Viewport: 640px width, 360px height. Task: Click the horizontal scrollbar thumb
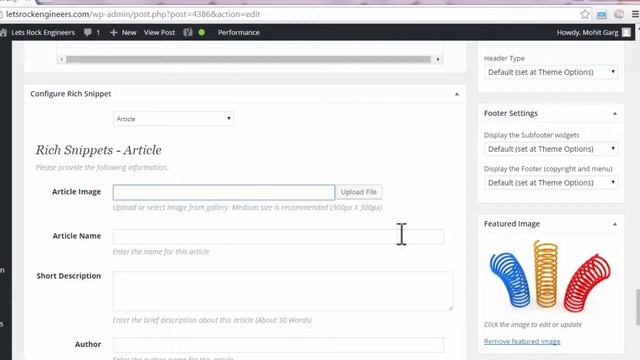pos(248,60)
